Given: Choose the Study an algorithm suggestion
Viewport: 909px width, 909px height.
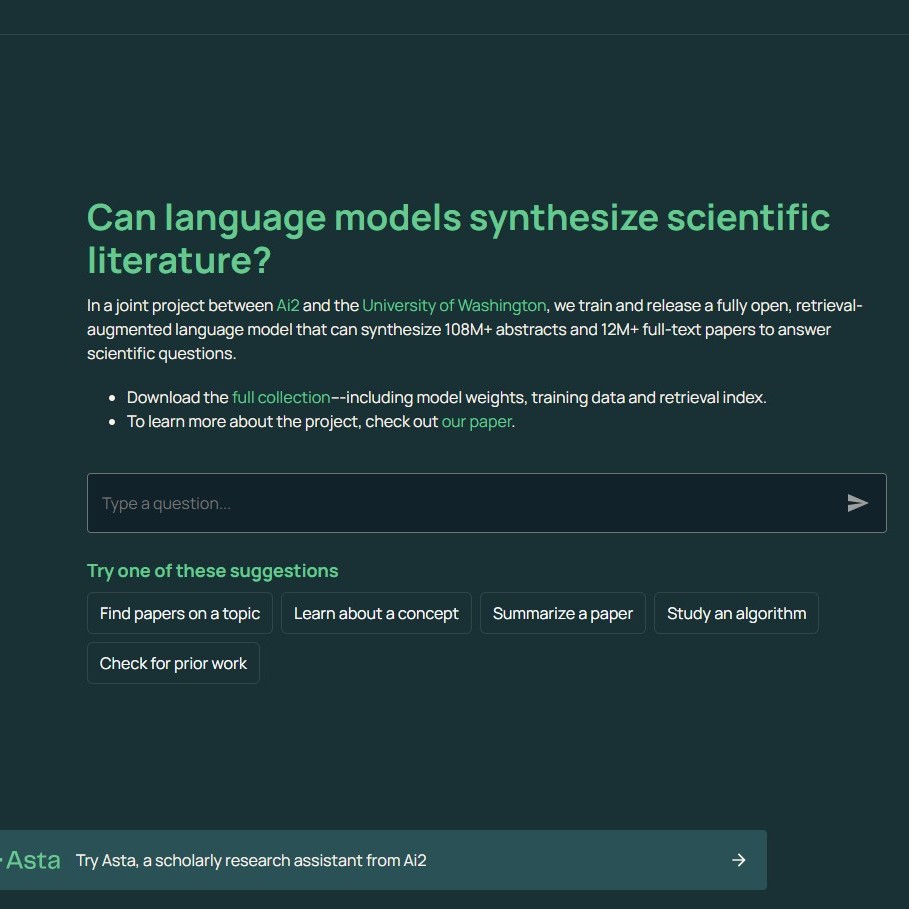Looking at the screenshot, I should 736,613.
